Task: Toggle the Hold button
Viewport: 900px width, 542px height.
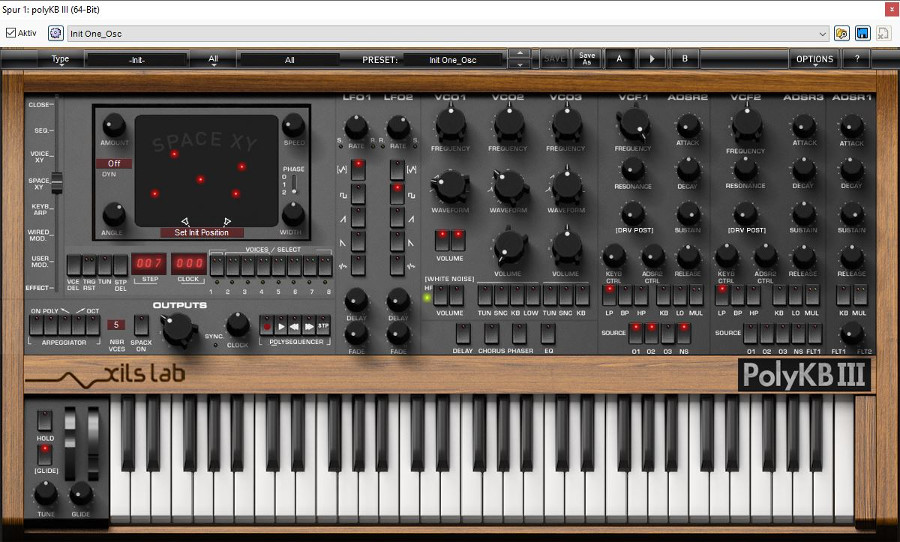Action: click(x=45, y=421)
